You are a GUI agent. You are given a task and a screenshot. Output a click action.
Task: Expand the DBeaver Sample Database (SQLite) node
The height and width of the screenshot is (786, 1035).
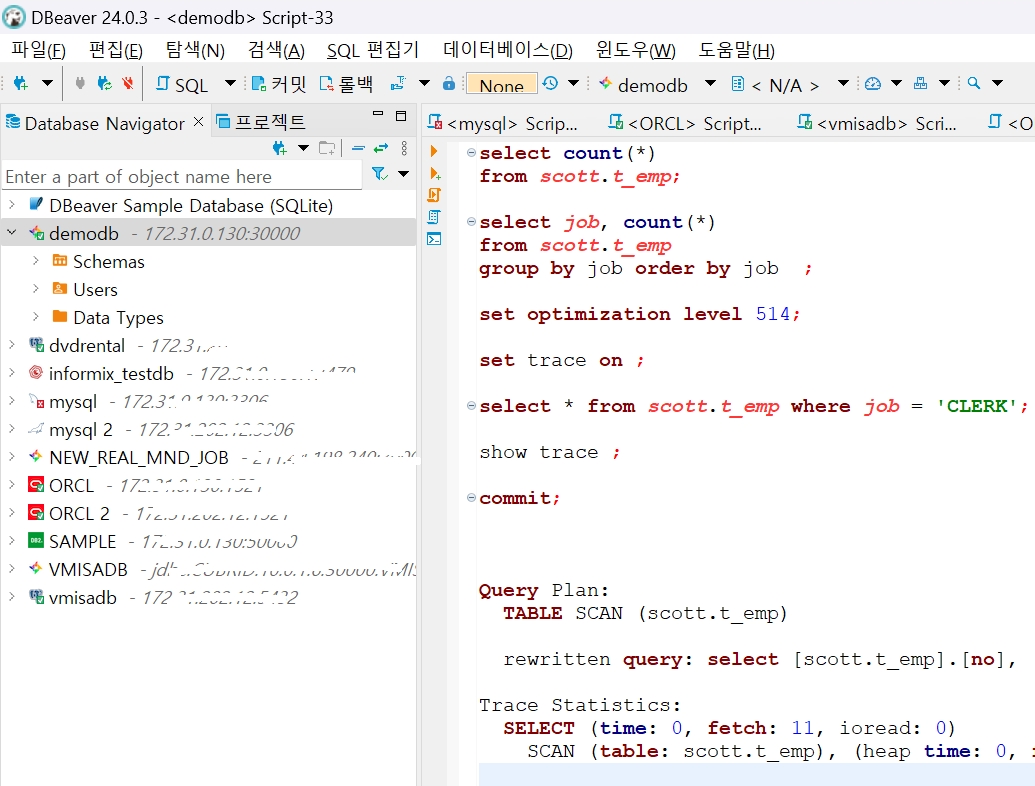click(x=11, y=205)
